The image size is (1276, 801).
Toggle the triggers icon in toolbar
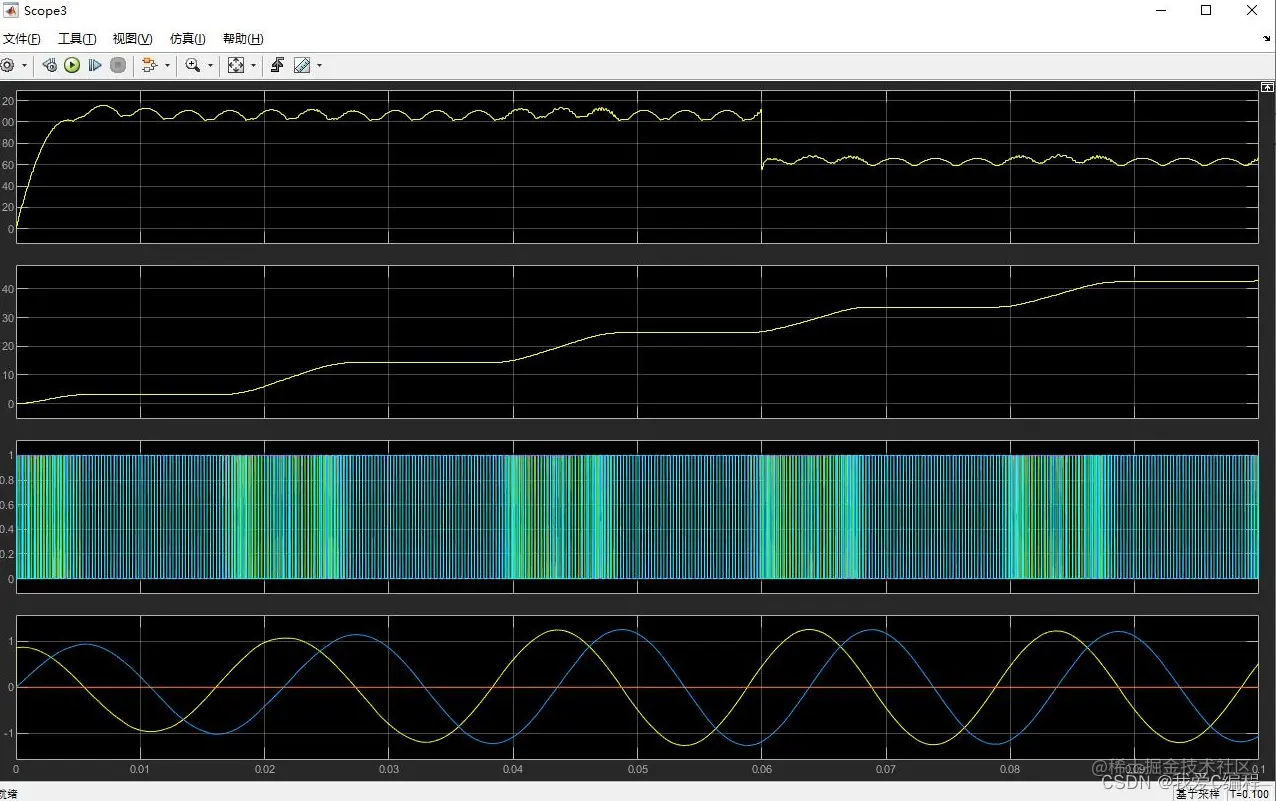pos(277,65)
